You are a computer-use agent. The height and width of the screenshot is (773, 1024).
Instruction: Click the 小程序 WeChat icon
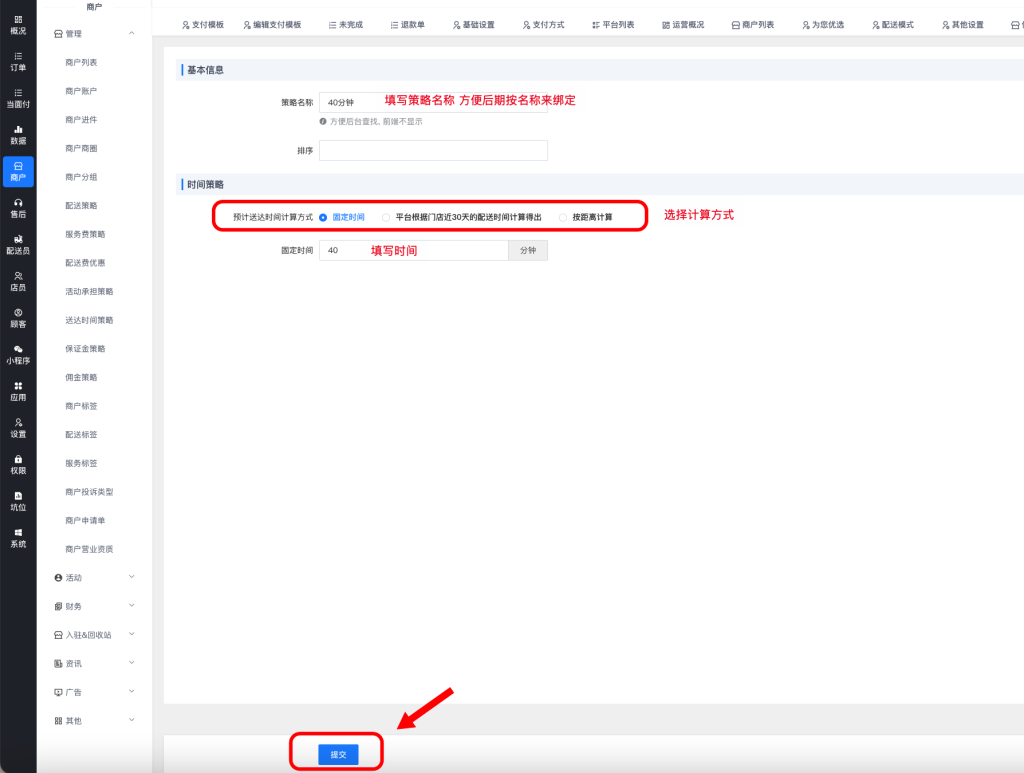click(x=18, y=349)
